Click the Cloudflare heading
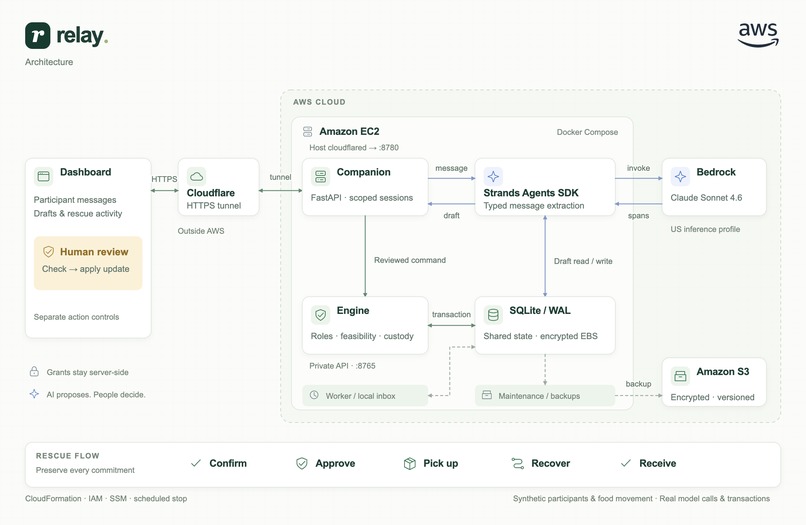Viewport: 806px width, 525px height. pos(211,193)
